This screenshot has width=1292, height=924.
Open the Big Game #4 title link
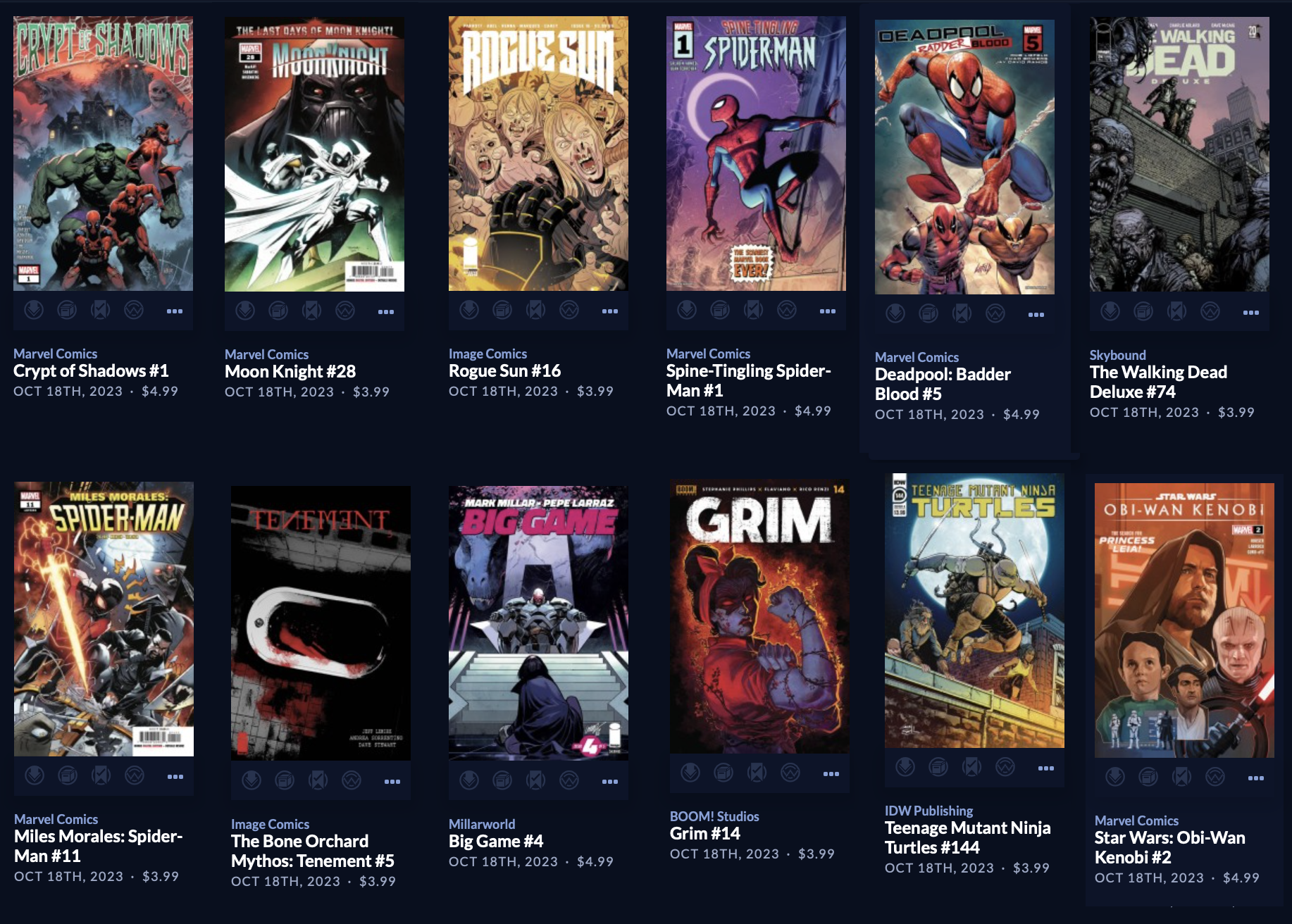click(x=496, y=841)
